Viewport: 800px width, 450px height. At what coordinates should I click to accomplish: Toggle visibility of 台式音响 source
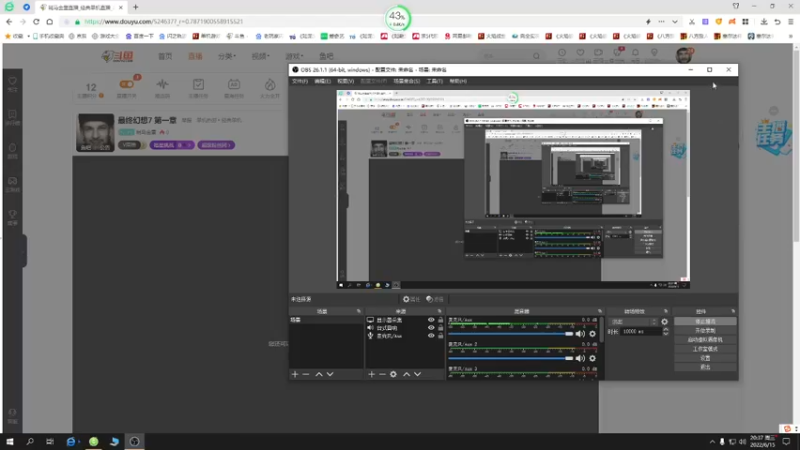pos(431,328)
